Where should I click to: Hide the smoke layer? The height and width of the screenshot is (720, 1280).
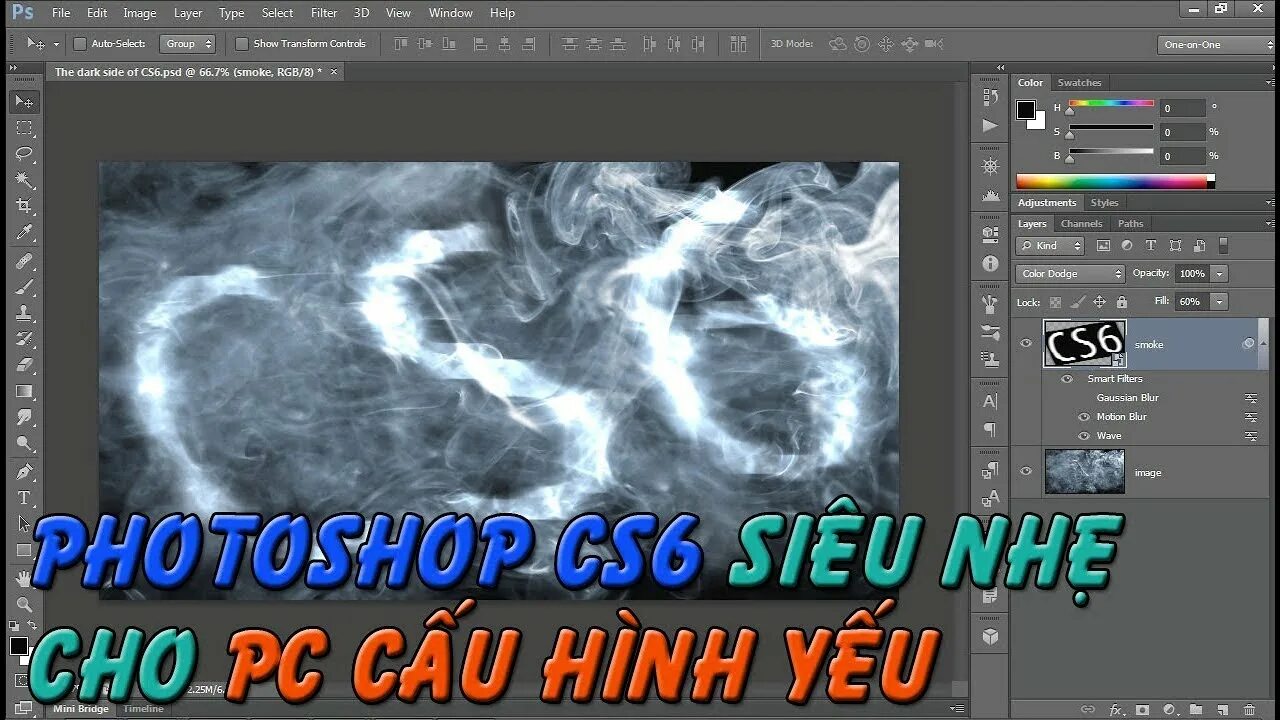1025,344
